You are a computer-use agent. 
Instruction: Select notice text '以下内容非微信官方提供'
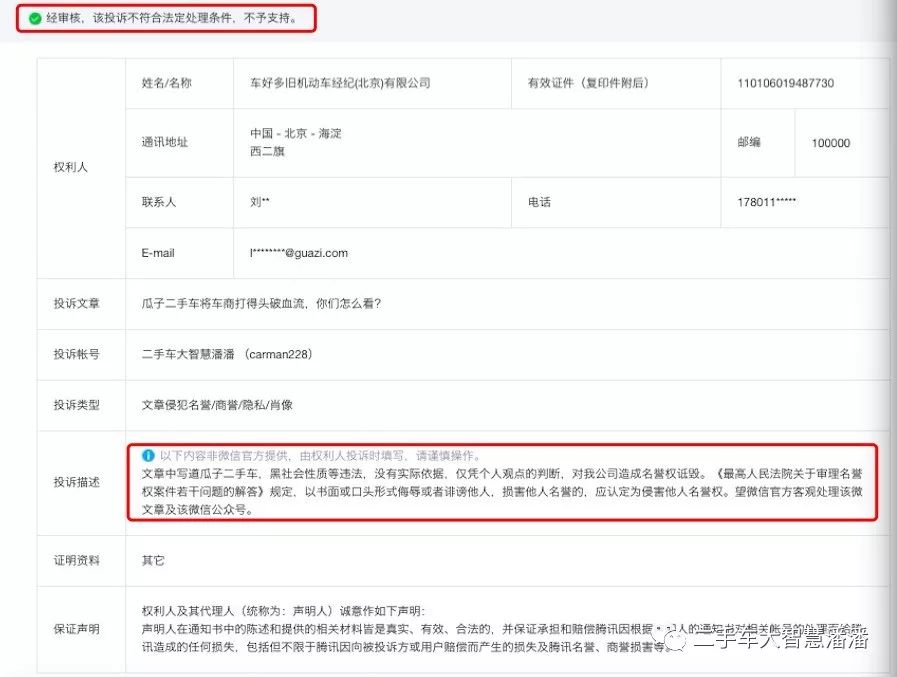(224, 456)
